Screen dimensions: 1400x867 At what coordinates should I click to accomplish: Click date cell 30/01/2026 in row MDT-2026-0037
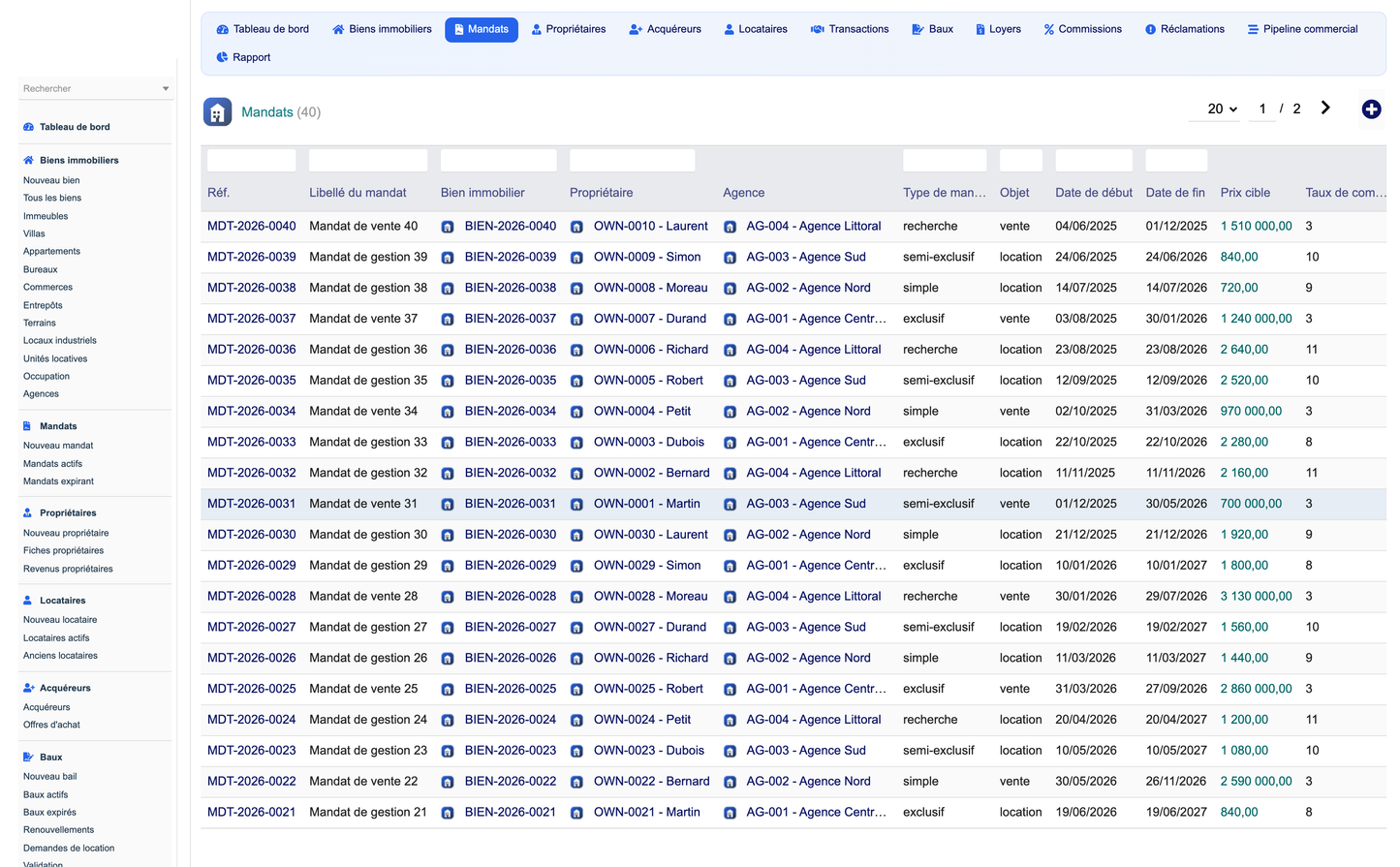1176,319
